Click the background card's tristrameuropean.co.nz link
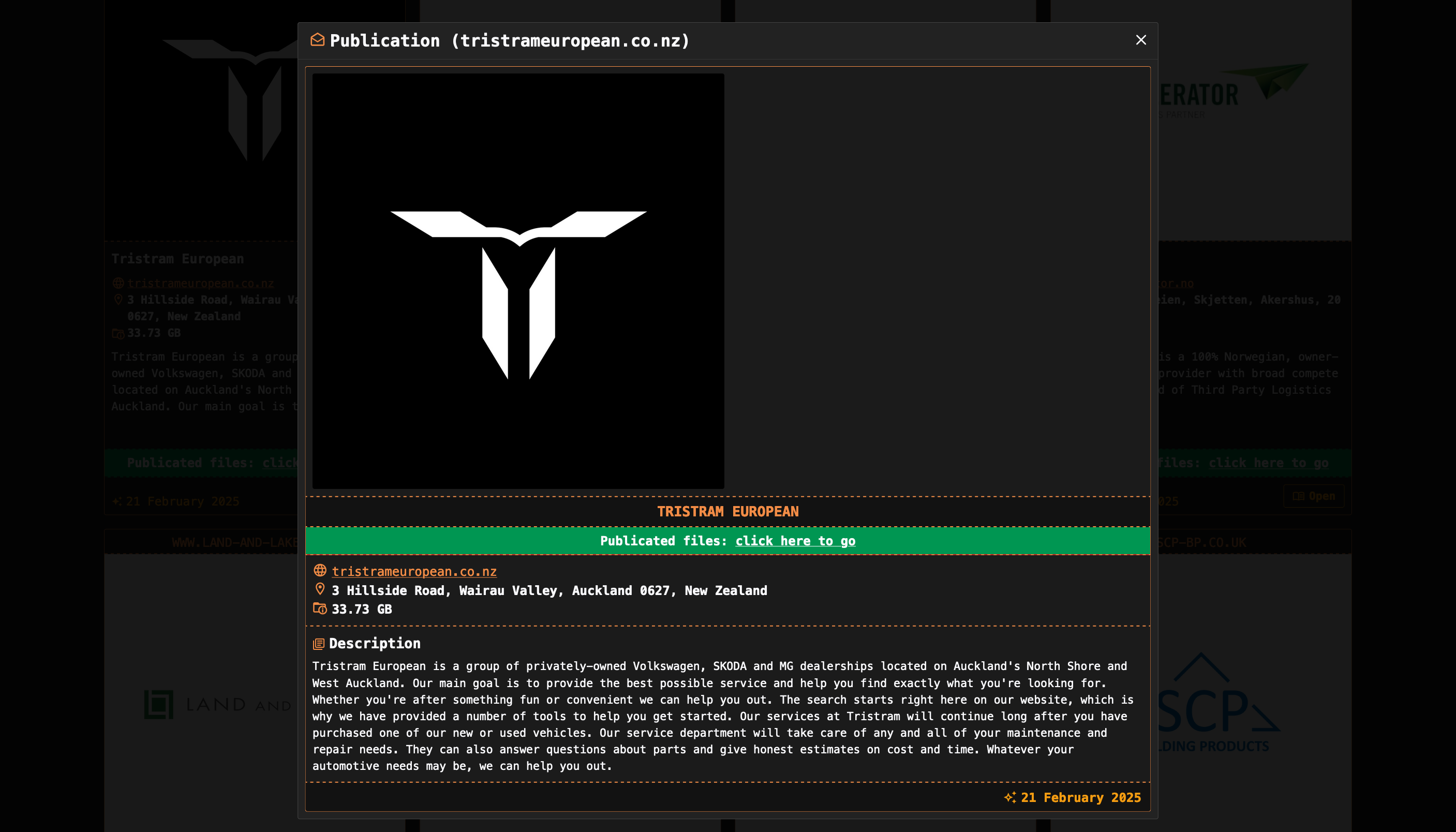1456x832 pixels. [x=200, y=284]
